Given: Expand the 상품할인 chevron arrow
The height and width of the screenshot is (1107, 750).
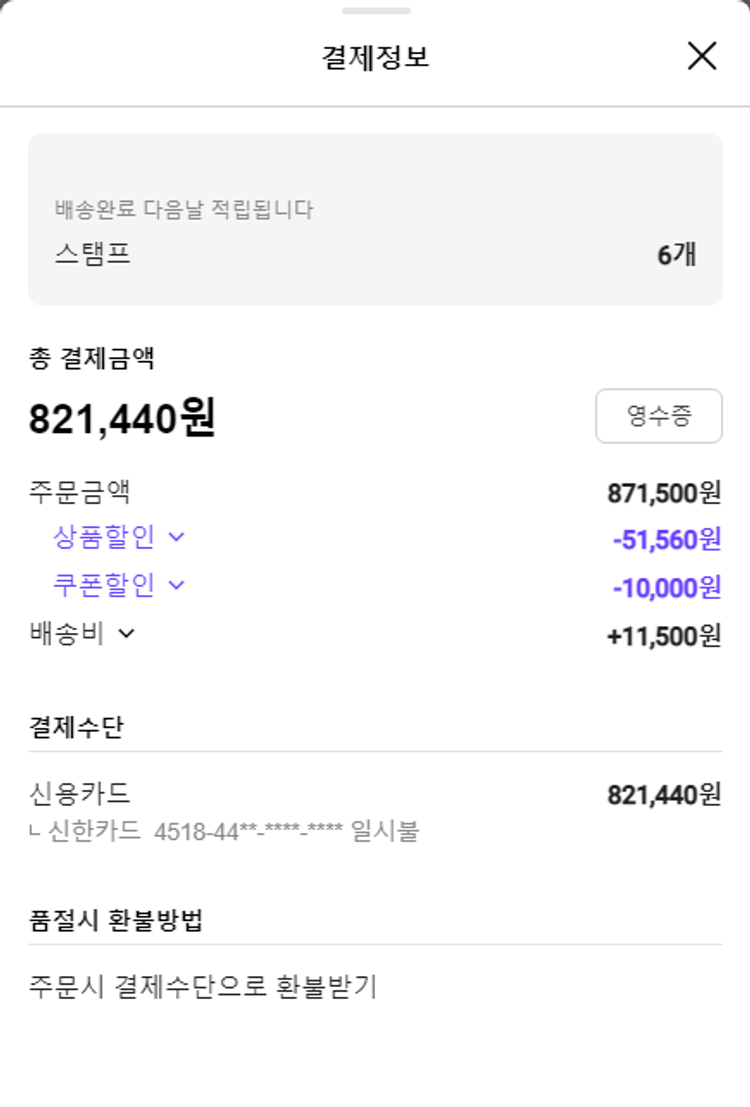Looking at the screenshot, I should click(x=177, y=537).
